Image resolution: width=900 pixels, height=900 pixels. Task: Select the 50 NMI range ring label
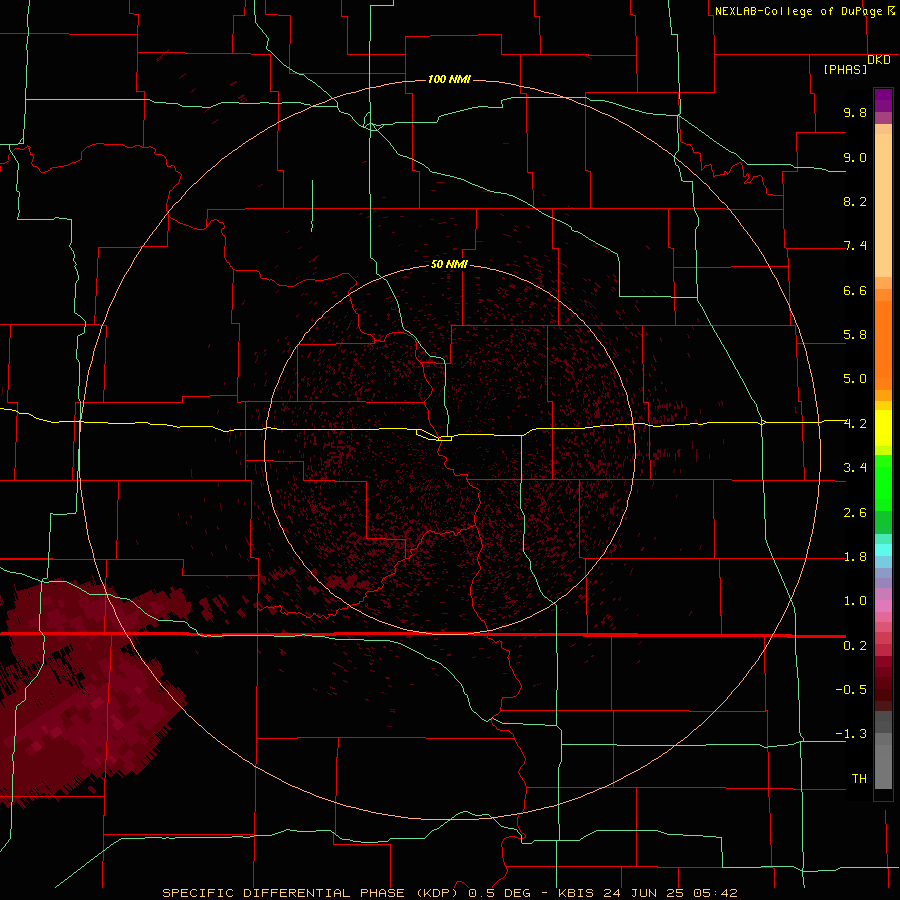[449, 264]
